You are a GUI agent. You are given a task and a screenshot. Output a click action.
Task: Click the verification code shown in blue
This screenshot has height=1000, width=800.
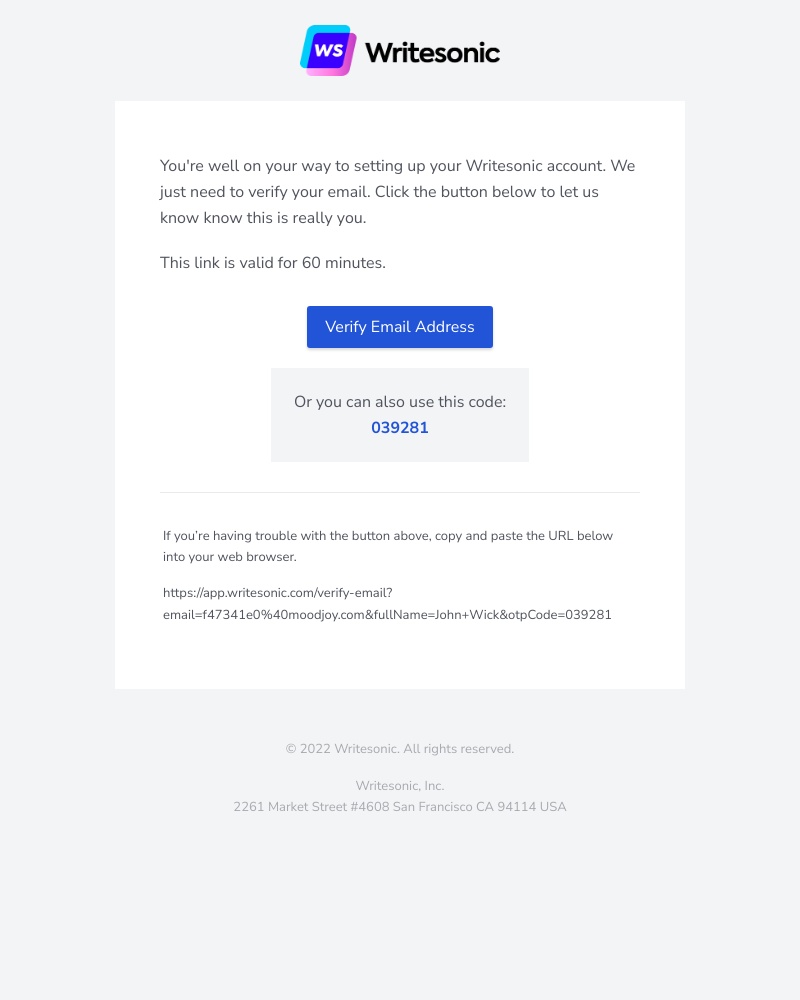[399, 428]
